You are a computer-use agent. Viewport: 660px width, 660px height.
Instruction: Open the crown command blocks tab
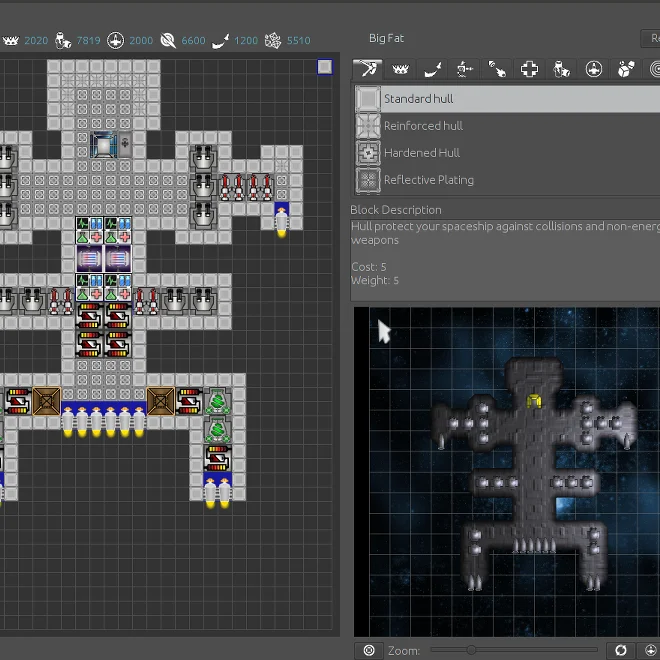[400, 69]
